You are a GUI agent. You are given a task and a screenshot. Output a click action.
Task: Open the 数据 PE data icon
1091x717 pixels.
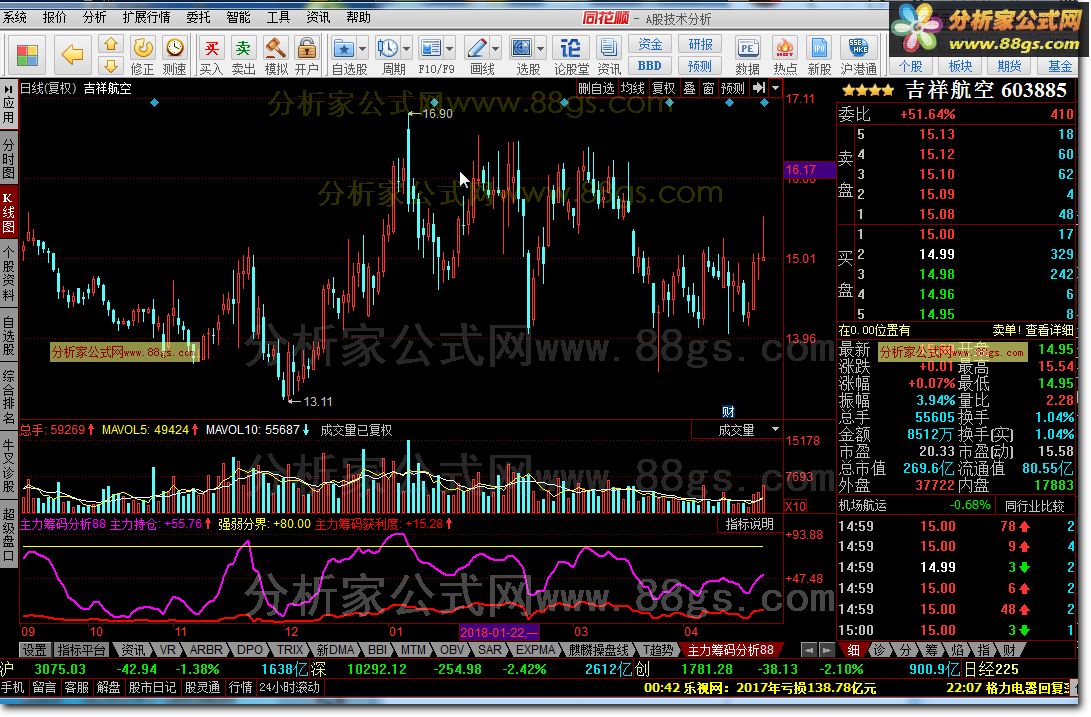pyautogui.click(x=747, y=55)
